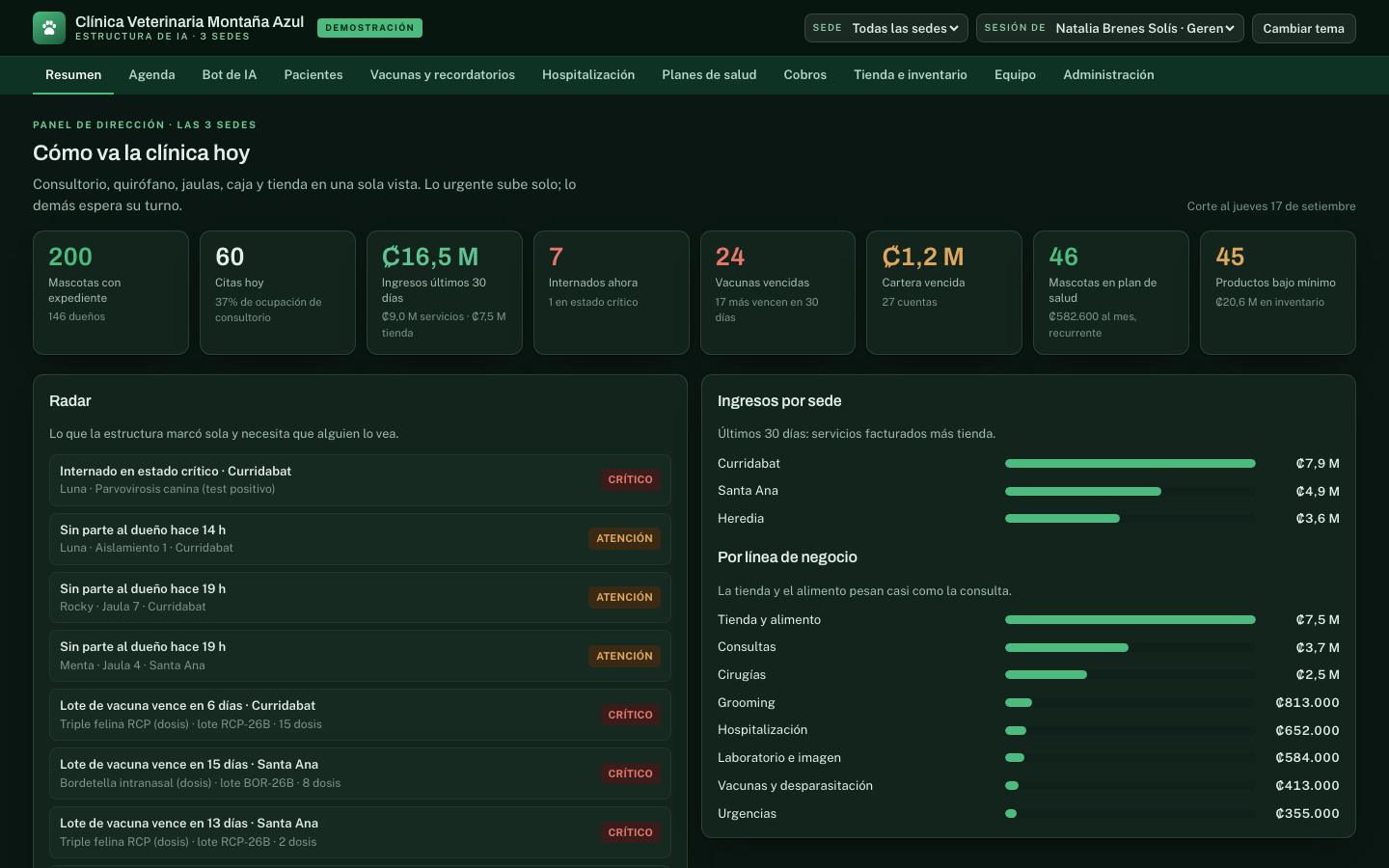Open the Bot de IA tab
Viewport: 1389px width, 868px height.
click(x=230, y=74)
